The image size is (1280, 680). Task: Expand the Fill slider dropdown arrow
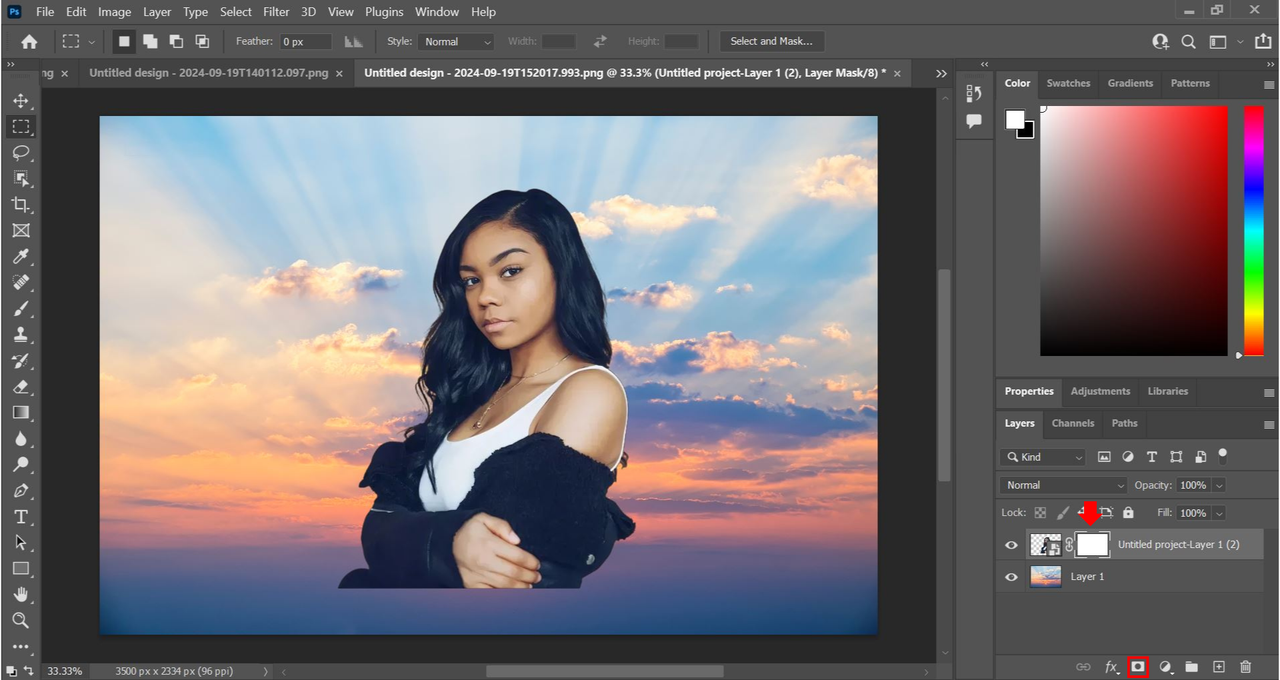click(1217, 513)
